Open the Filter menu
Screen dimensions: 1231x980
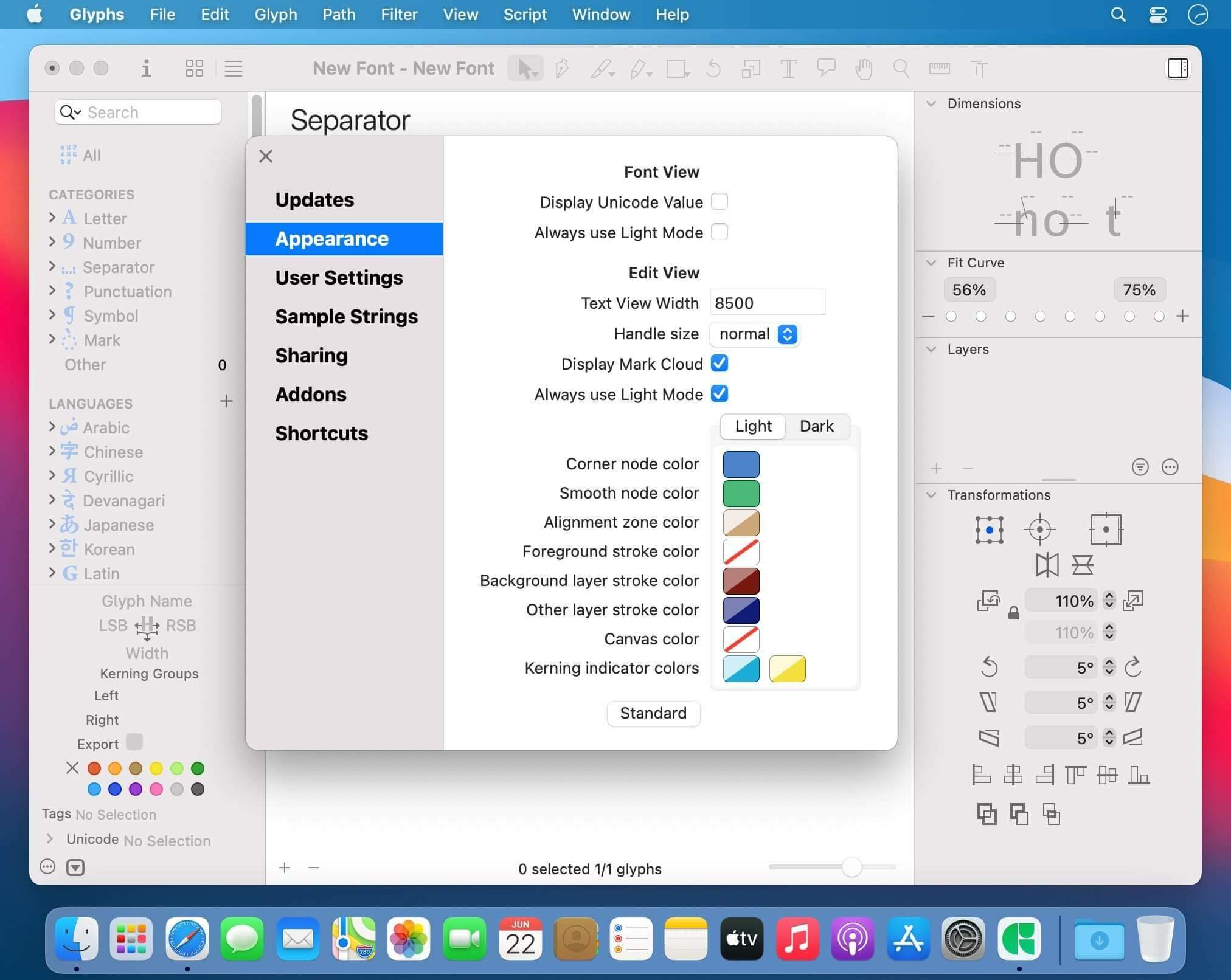click(x=399, y=14)
